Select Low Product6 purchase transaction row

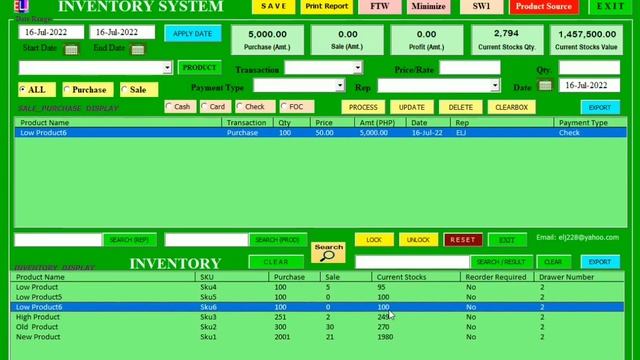tap(321, 133)
